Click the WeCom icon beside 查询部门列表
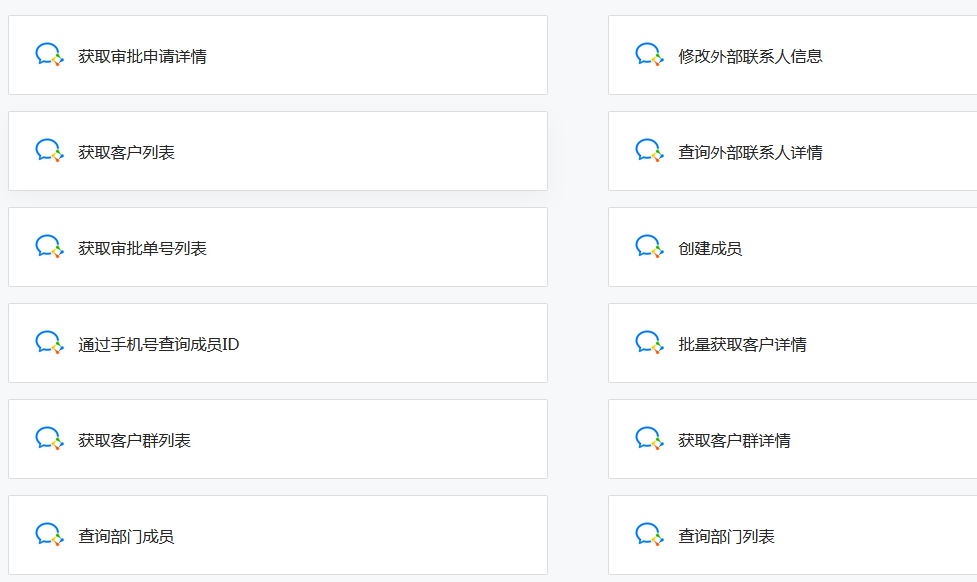977x582 pixels. point(649,535)
